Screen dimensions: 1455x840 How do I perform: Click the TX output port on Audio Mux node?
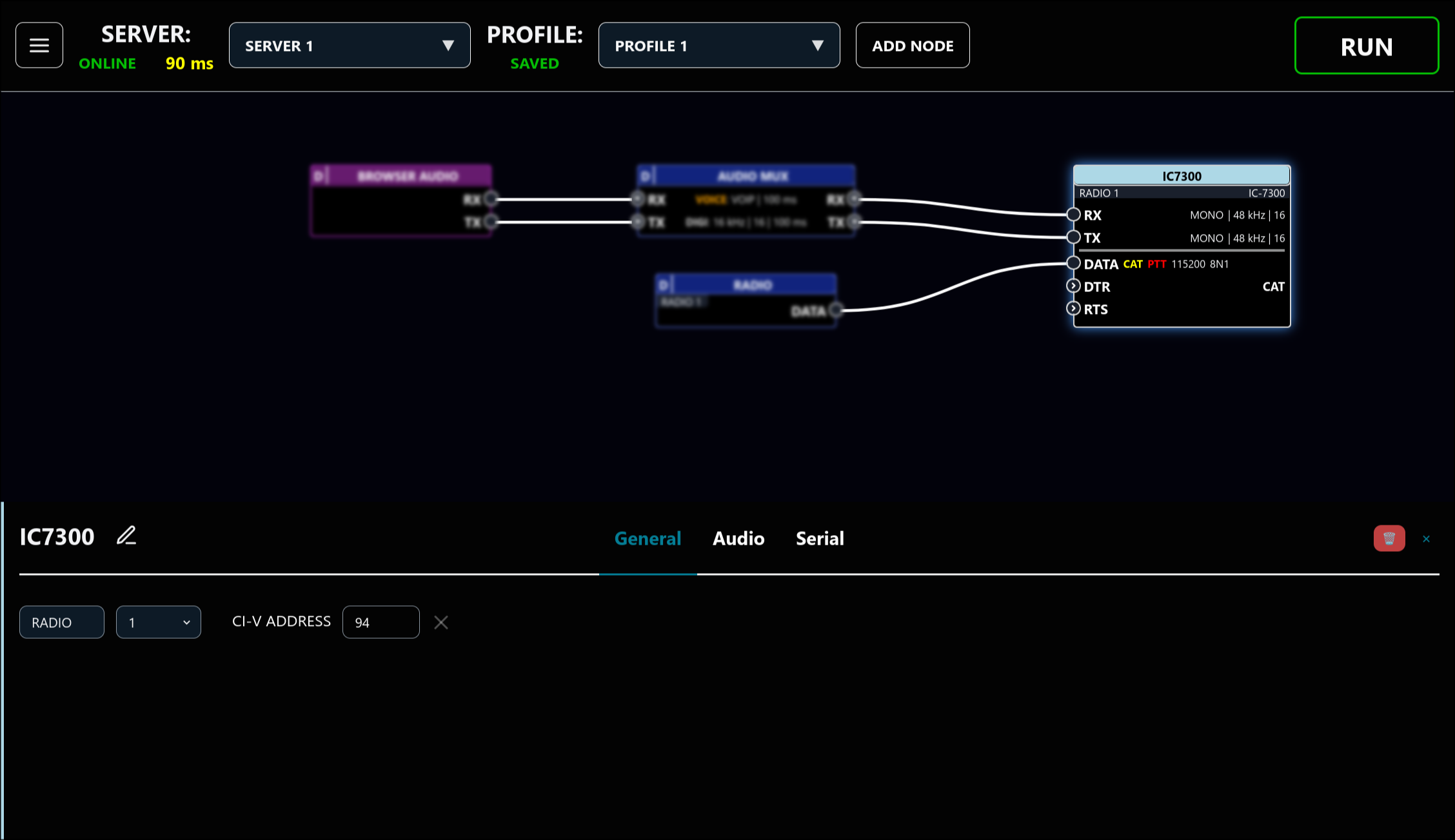854,222
